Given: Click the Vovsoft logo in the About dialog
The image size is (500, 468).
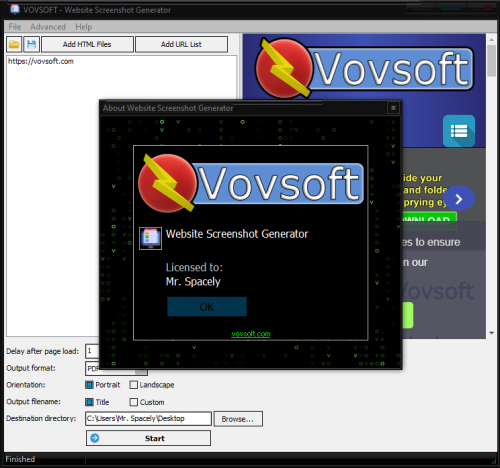Looking at the screenshot, I should 251,183.
